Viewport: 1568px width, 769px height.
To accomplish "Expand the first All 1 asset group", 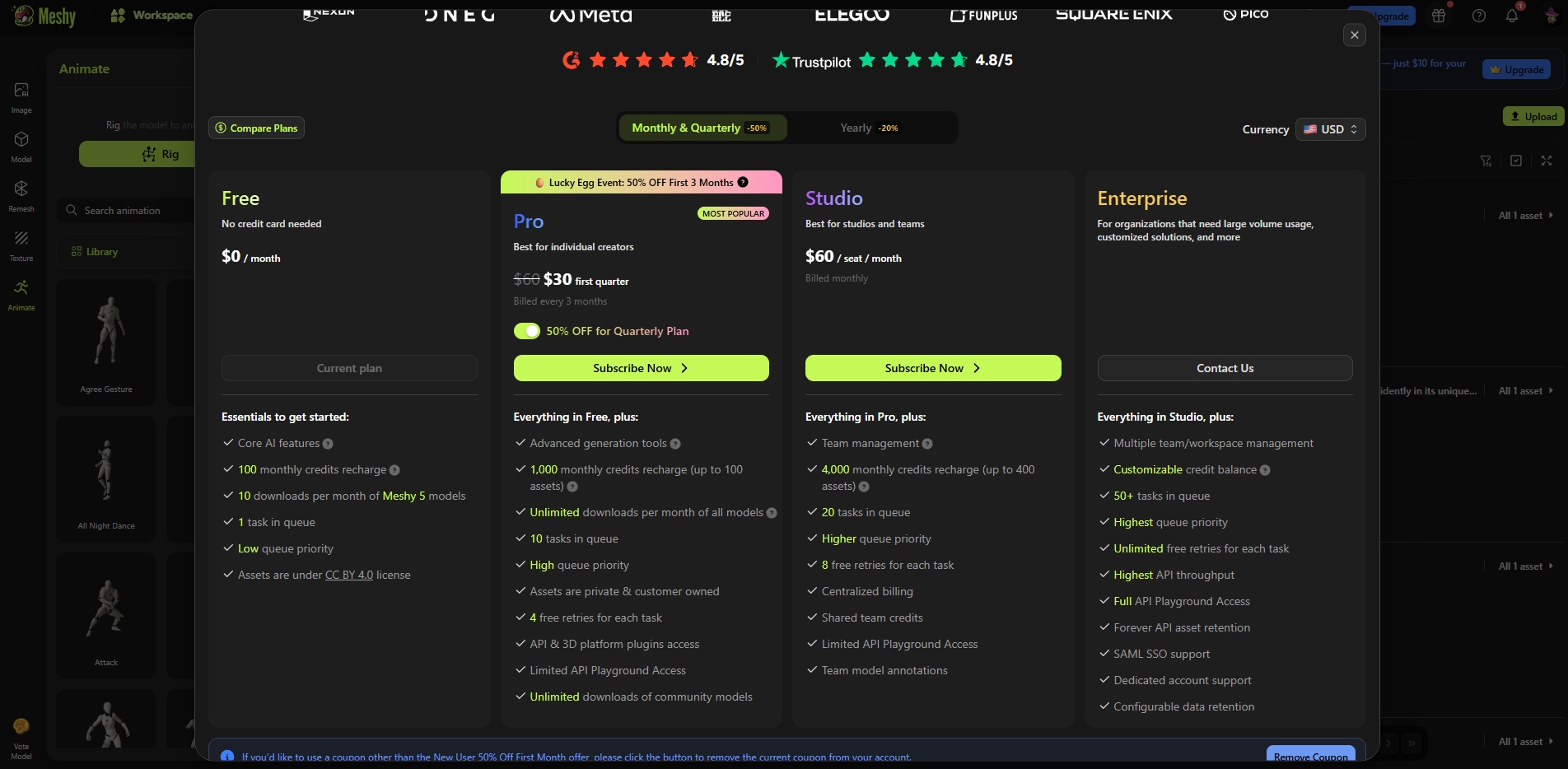I will 1525,215.
